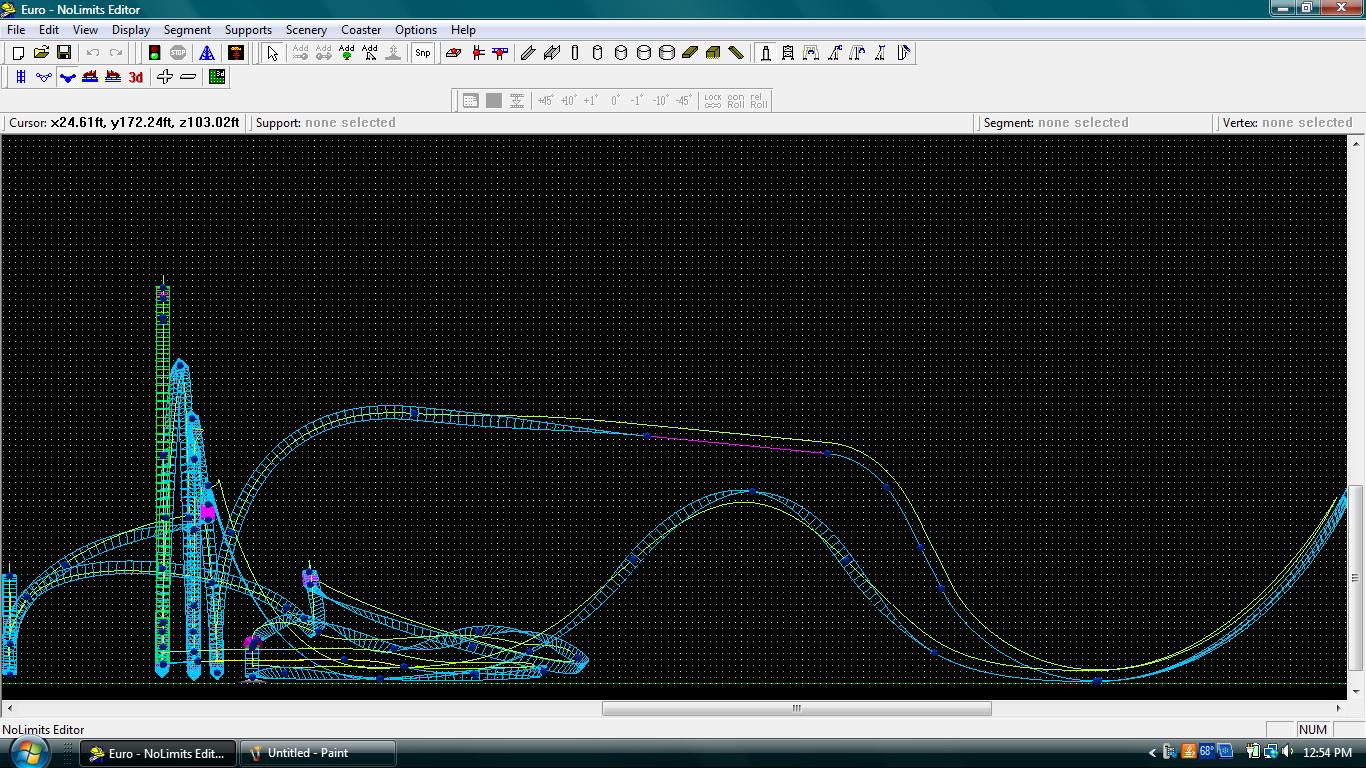Click the green 3d grid icon
Image resolution: width=1366 pixels, height=768 pixels.
tap(217, 77)
